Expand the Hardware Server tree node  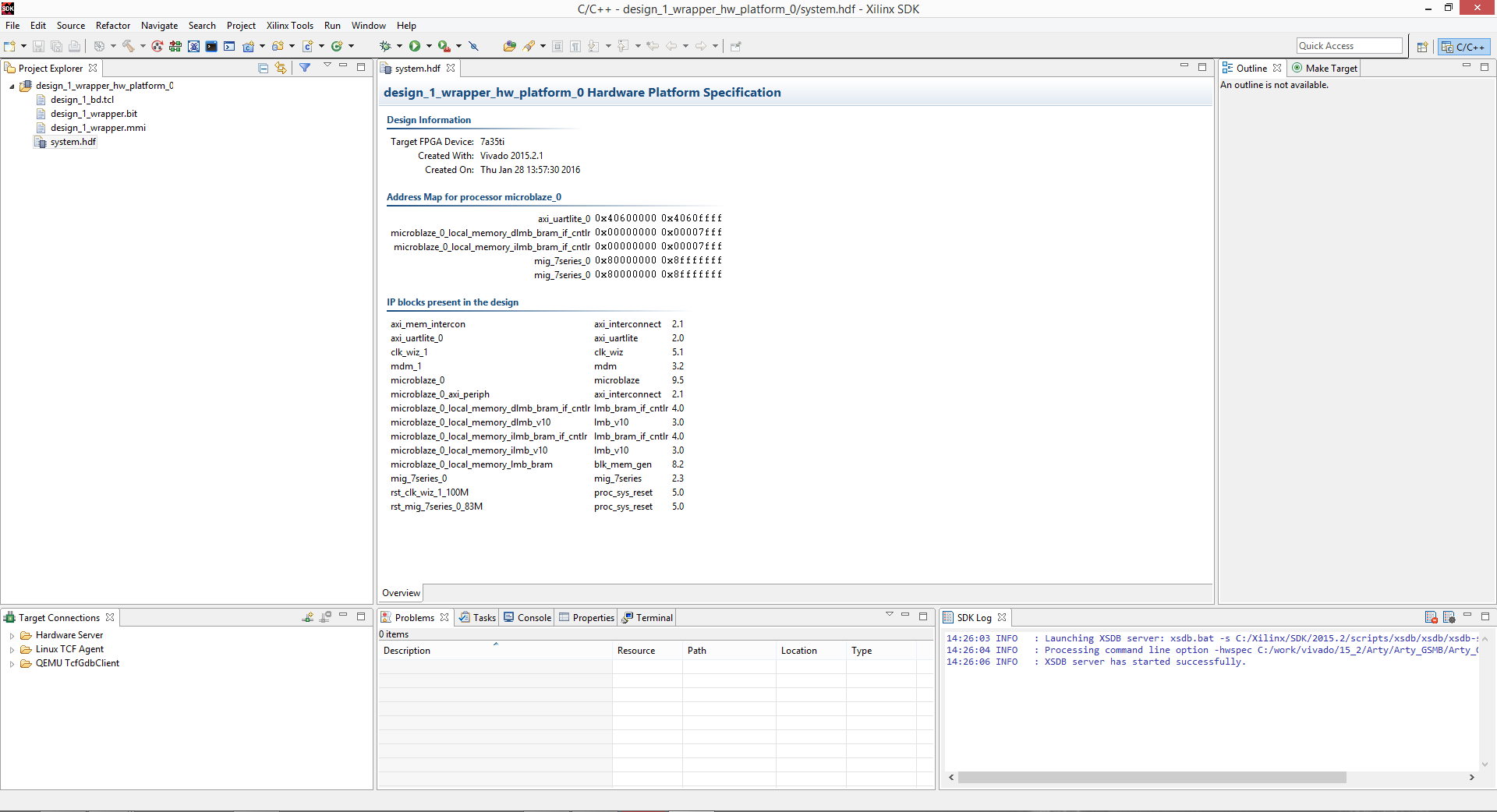(12, 636)
